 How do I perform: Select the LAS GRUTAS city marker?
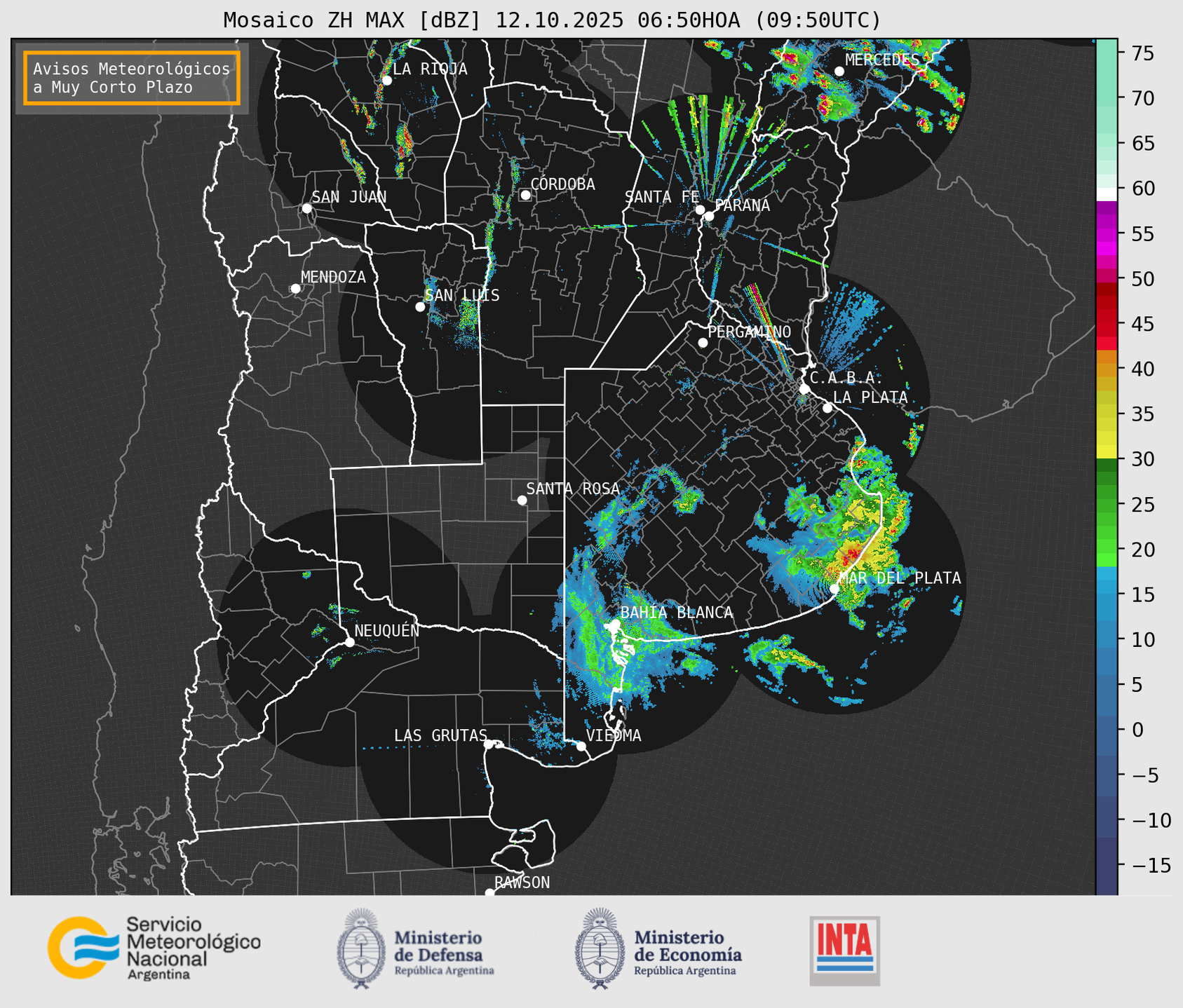pos(489,744)
